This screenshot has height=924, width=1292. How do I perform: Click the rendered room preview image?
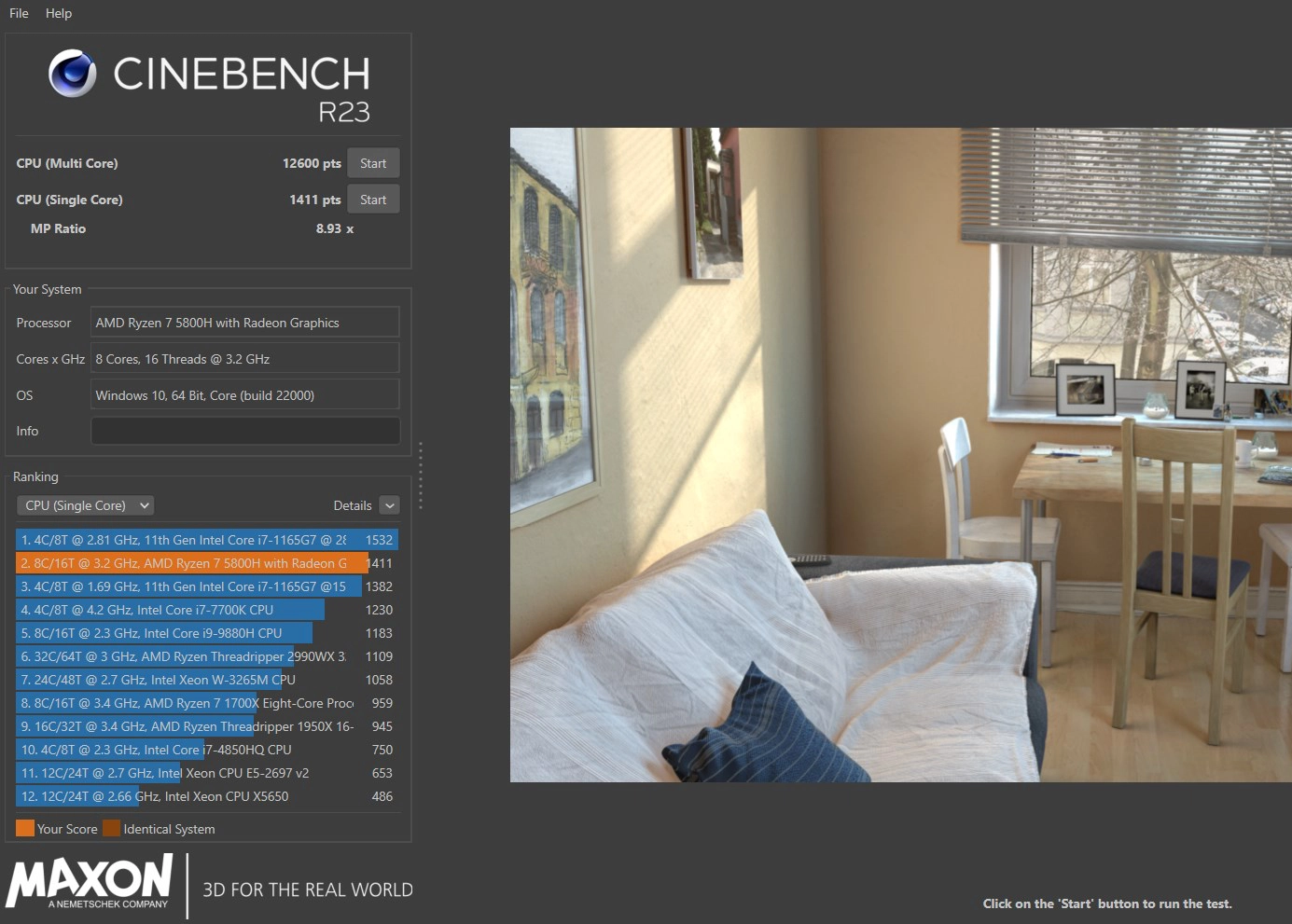(900, 454)
